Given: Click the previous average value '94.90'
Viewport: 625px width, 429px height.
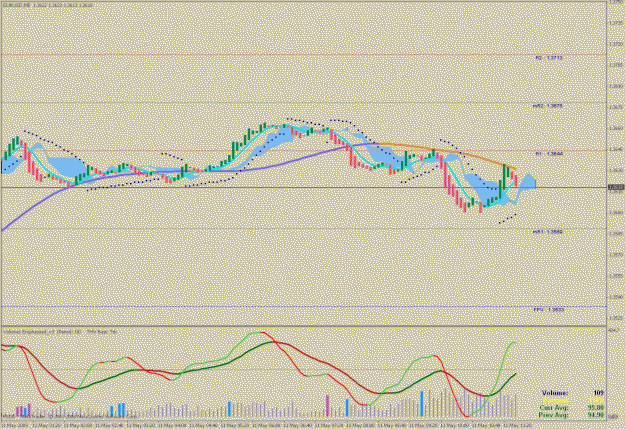Looking at the screenshot, I should click(x=596, y=415).
